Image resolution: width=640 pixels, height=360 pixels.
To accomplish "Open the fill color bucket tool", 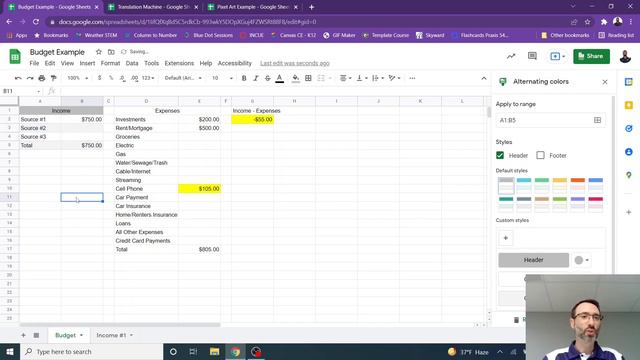I will [296, 78].
